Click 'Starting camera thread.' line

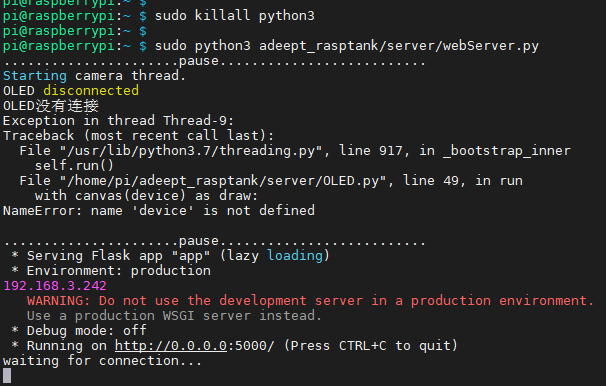tap(94, 76)
